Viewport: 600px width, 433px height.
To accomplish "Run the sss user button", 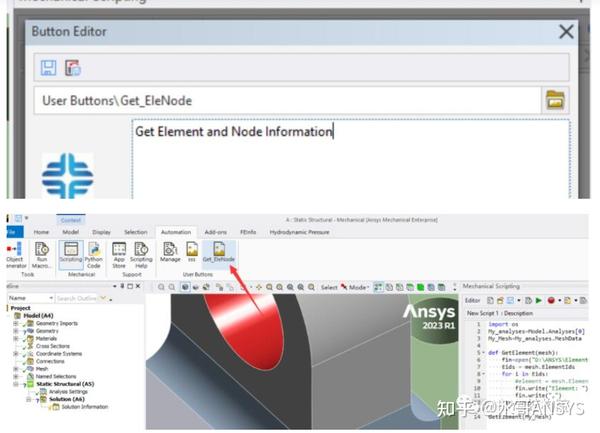I will (192, 252).
